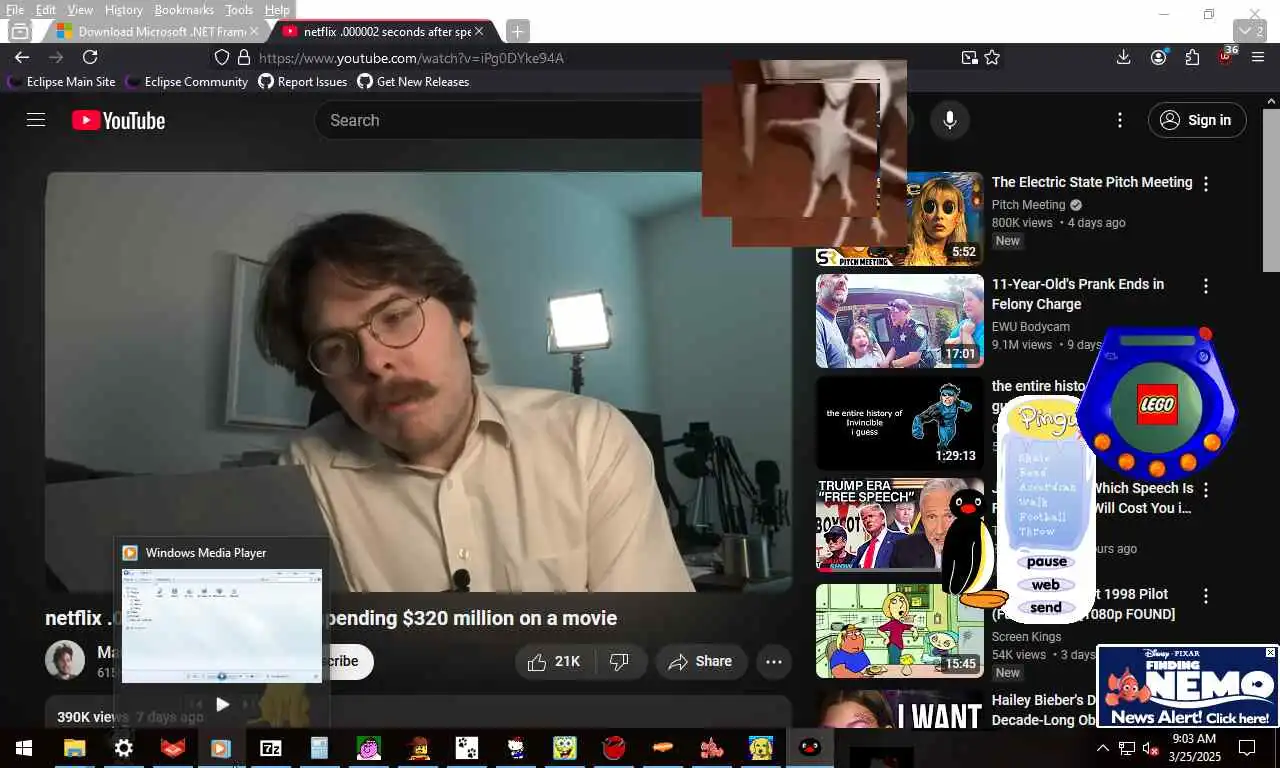
Task: Open the Edit menu
Action: [46, 10]
